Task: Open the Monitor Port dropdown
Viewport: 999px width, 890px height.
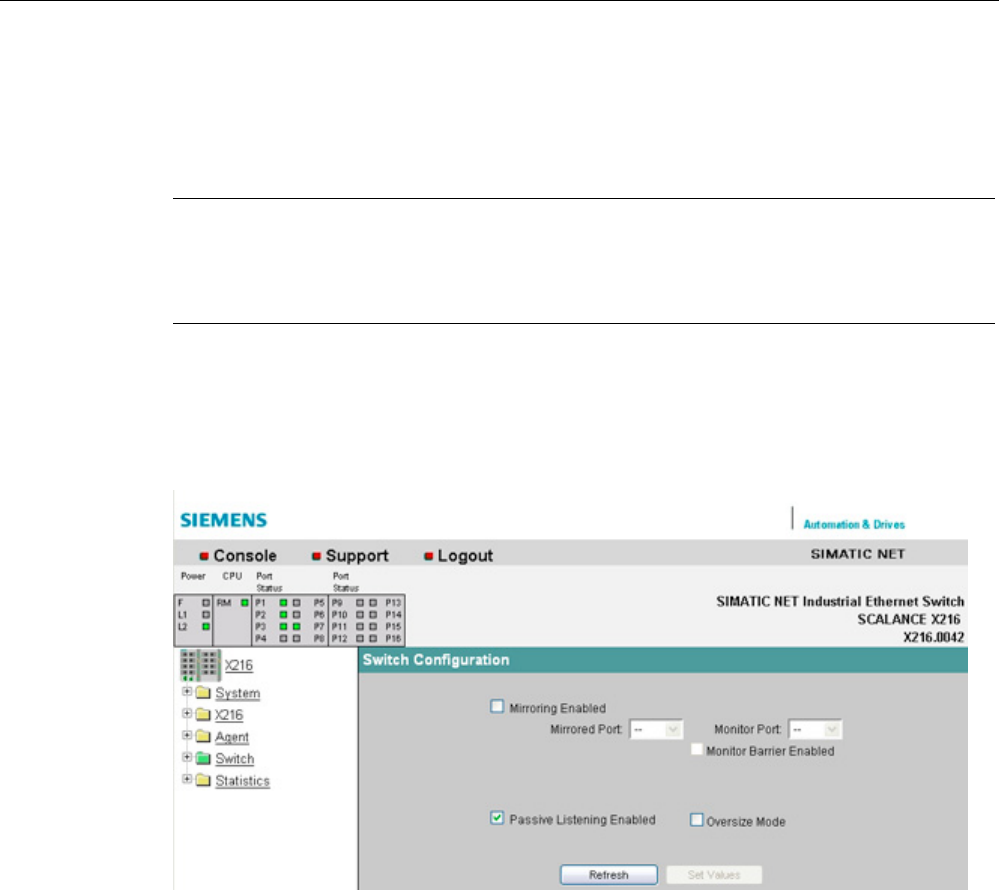Action: point(816,729)
